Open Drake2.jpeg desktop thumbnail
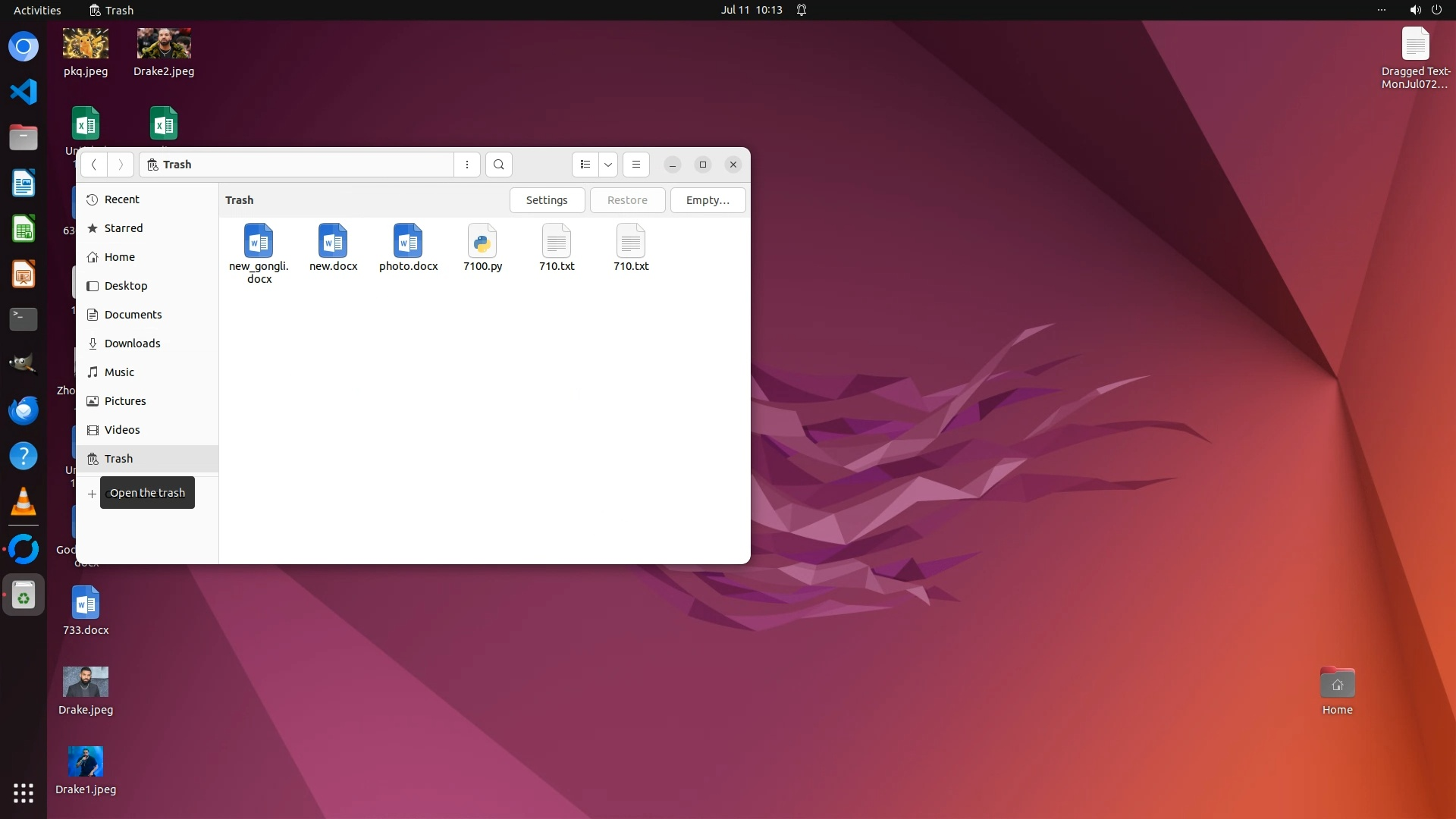Screen dimensions: 1456x819 [x=164, y=44]
